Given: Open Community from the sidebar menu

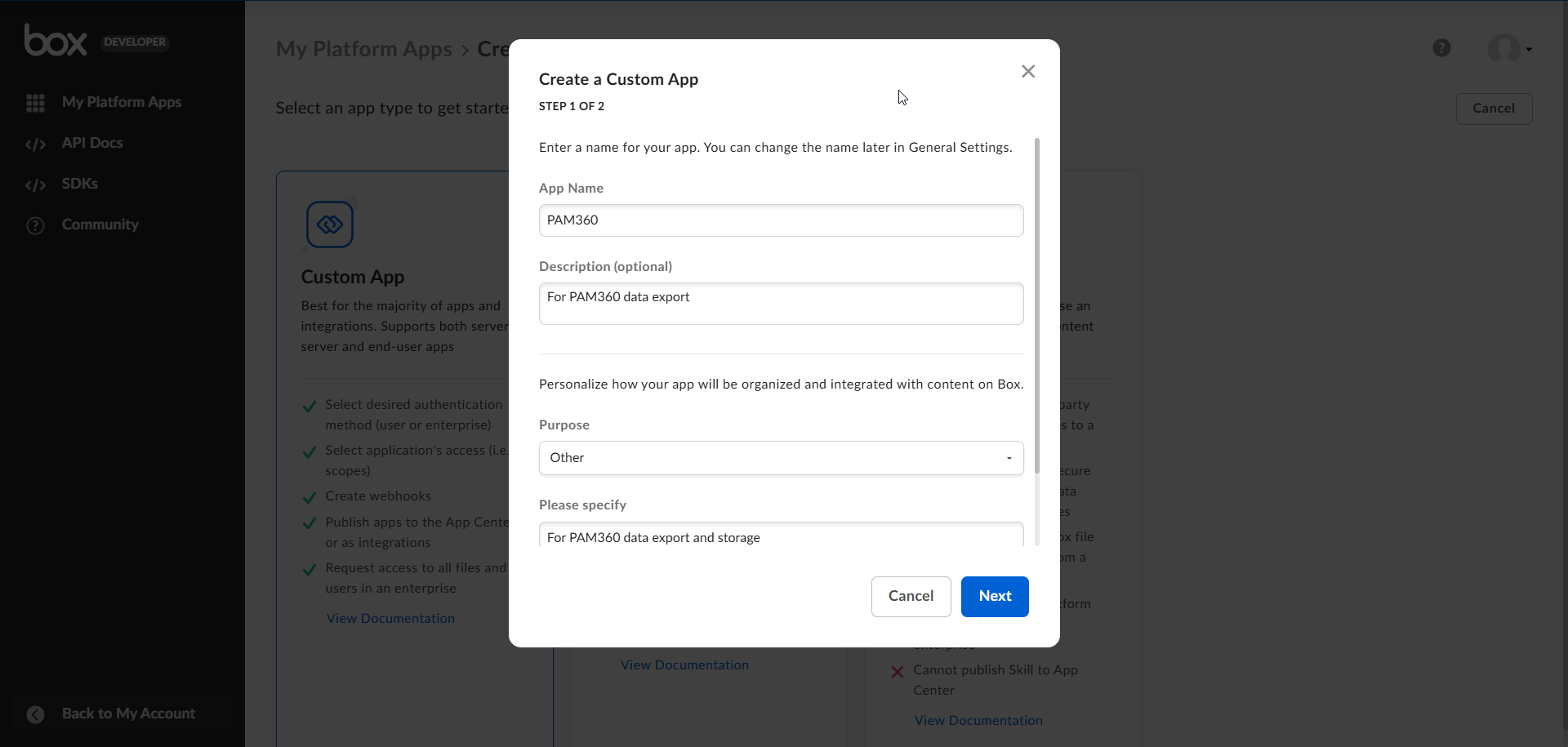Looking at the screenshot, I should coord(100,225).
